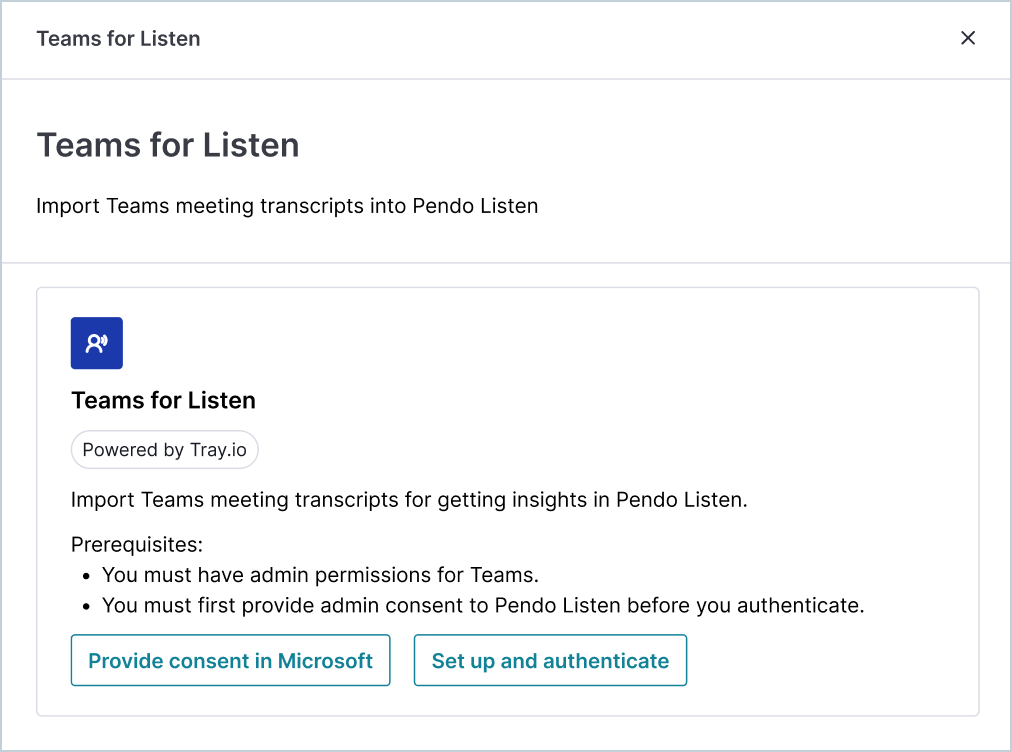Click the card title Teams for Listen
Screen dimensions: 1012x752
[163, 400]
